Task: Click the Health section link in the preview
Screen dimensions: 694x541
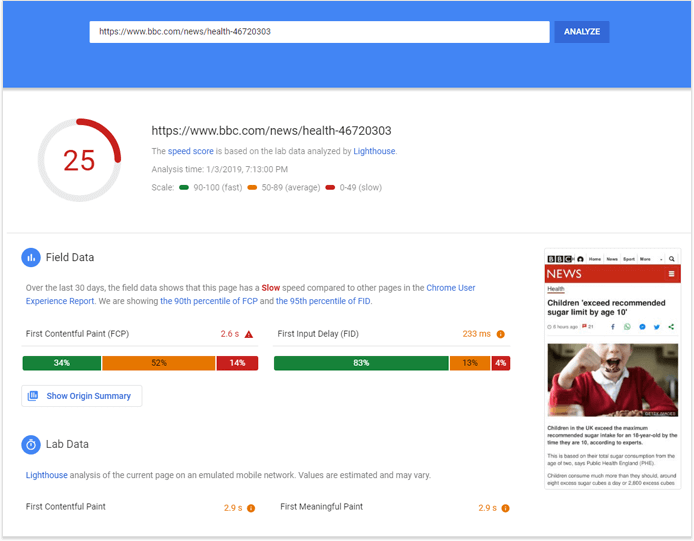Action: coord(556,289)
